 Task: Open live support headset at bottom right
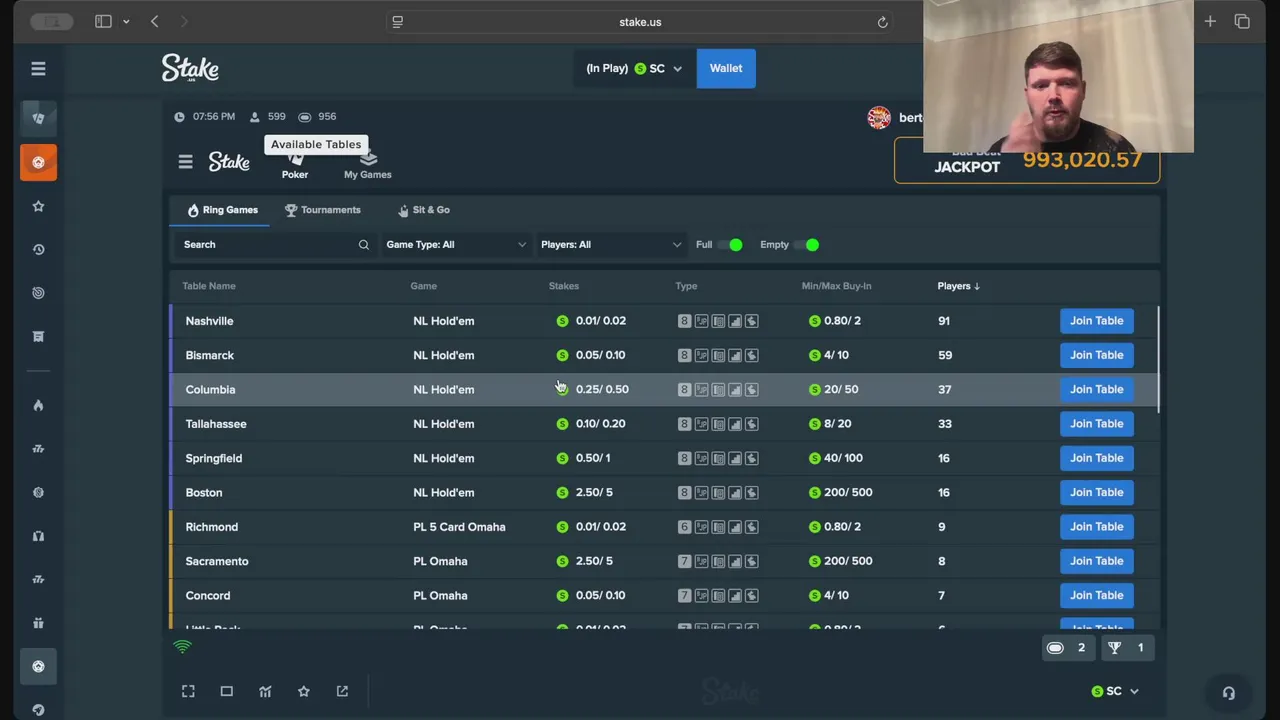tap(1228, 693)
